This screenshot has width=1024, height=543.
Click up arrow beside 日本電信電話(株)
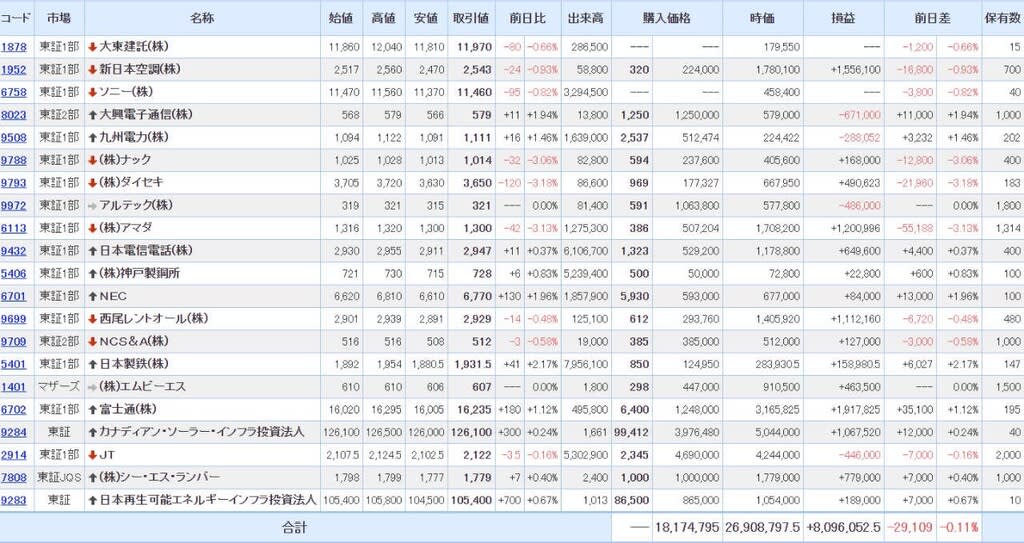[x=92, y=251]
